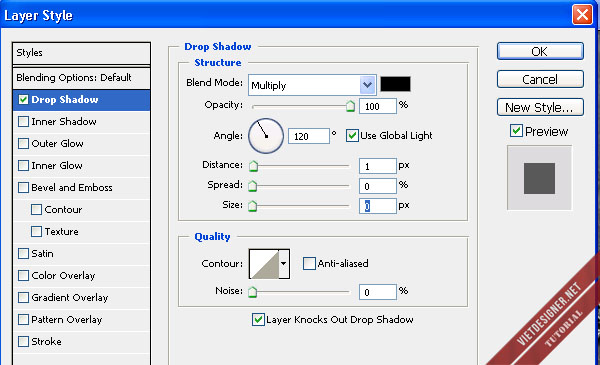Click the New Style... button
The height and width of the screenshot is (365, 600).
(x=540, y=107)
